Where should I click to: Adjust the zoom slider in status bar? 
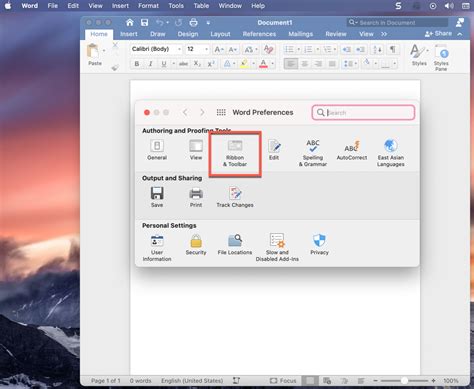coord(404,380)
